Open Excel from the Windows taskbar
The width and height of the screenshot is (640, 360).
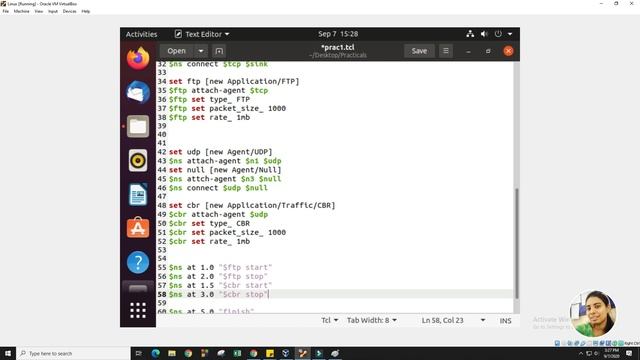(x=237, y=353)
